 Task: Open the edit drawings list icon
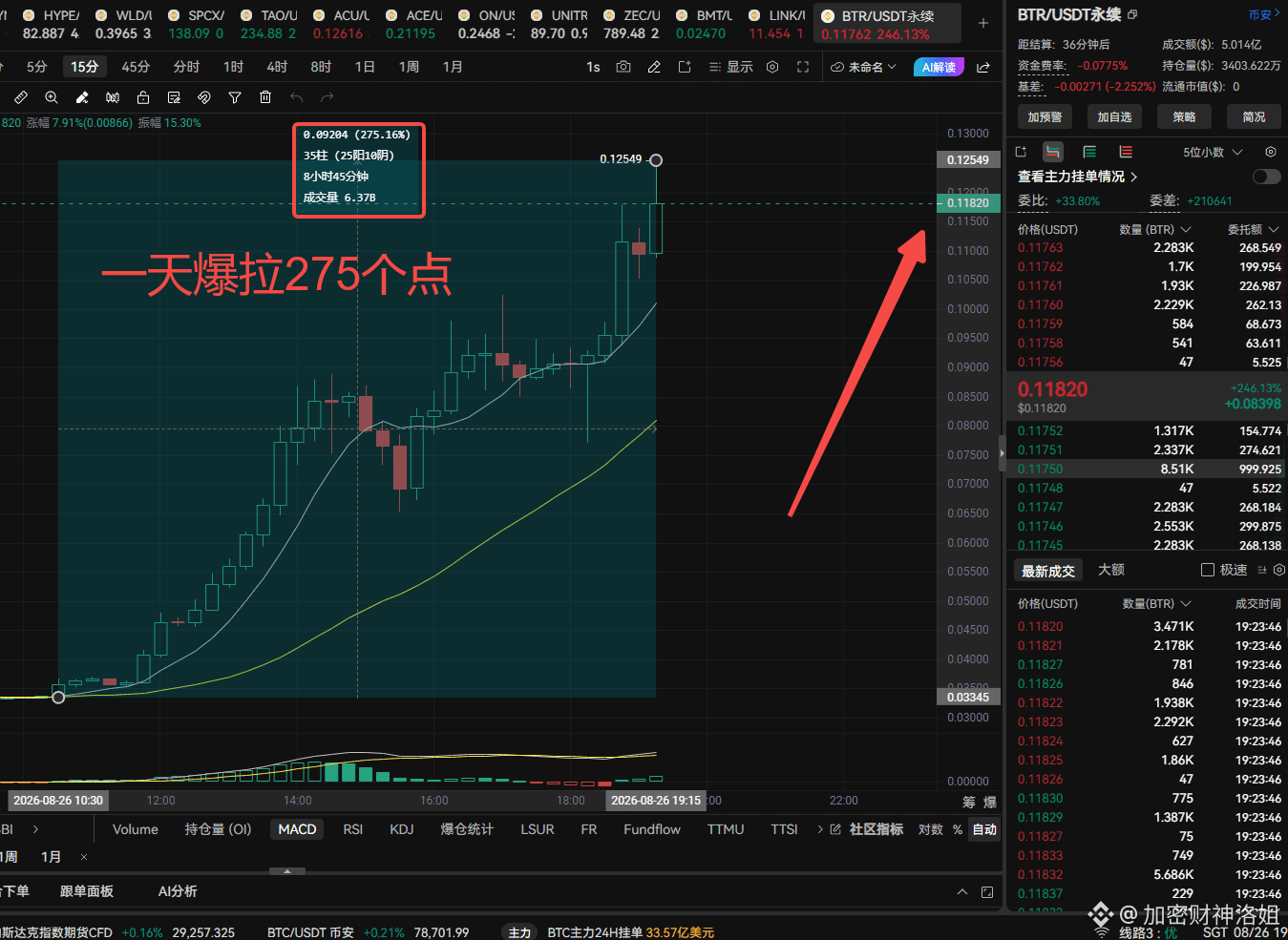[x=174, y=97]
